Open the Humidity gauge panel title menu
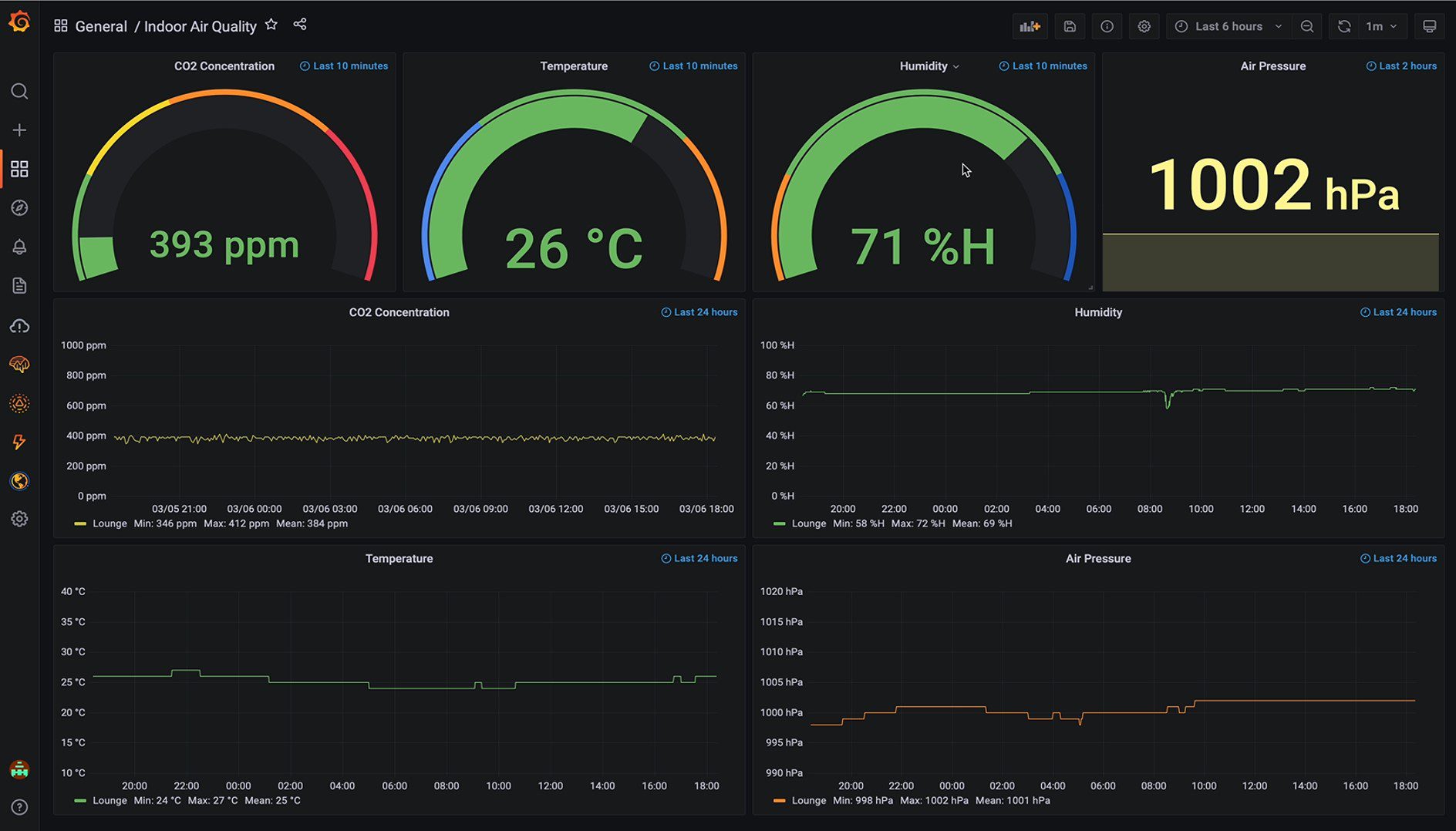The image size is (1456, 831). click(929, 66)
